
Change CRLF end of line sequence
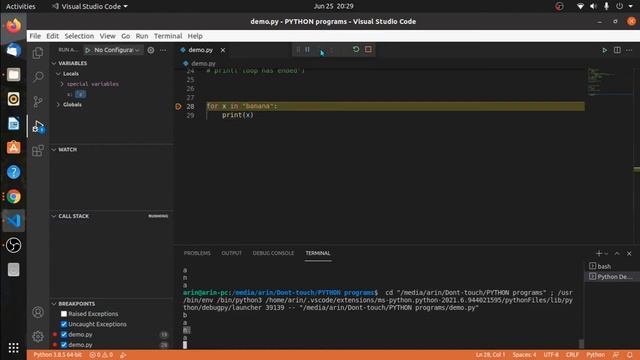[x=572, y=355]
